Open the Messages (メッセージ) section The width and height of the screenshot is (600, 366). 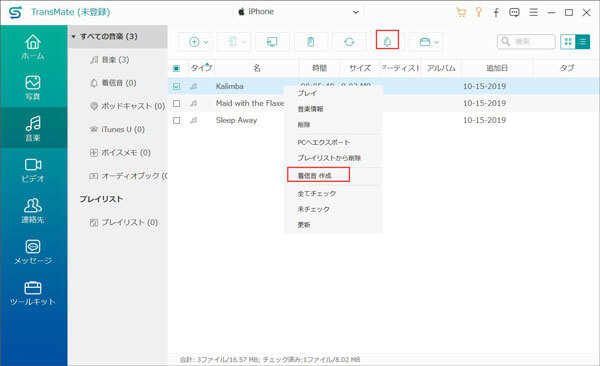[x=33, y=252]
